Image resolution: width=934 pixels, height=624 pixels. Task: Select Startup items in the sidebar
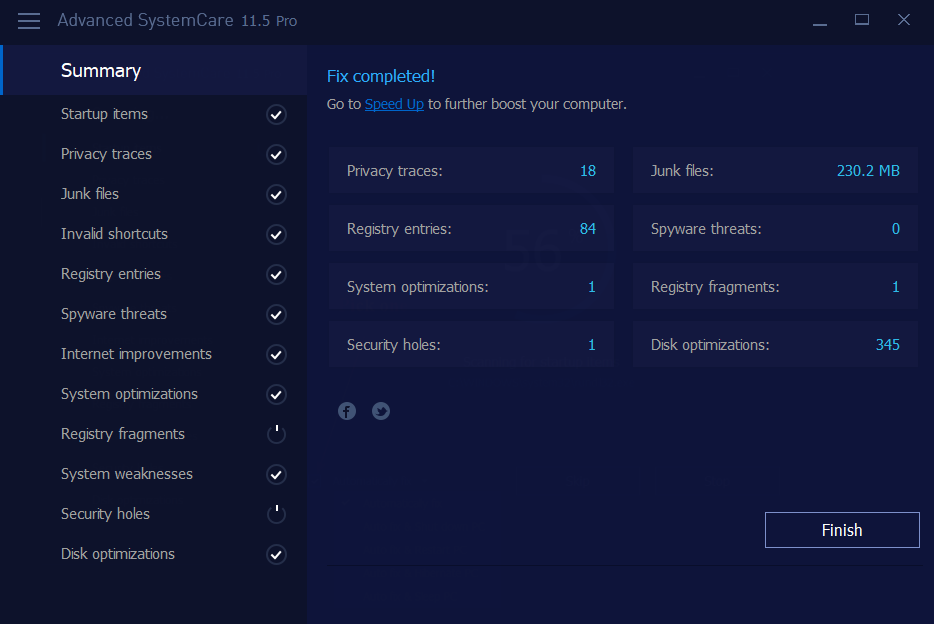click(104, 114)
